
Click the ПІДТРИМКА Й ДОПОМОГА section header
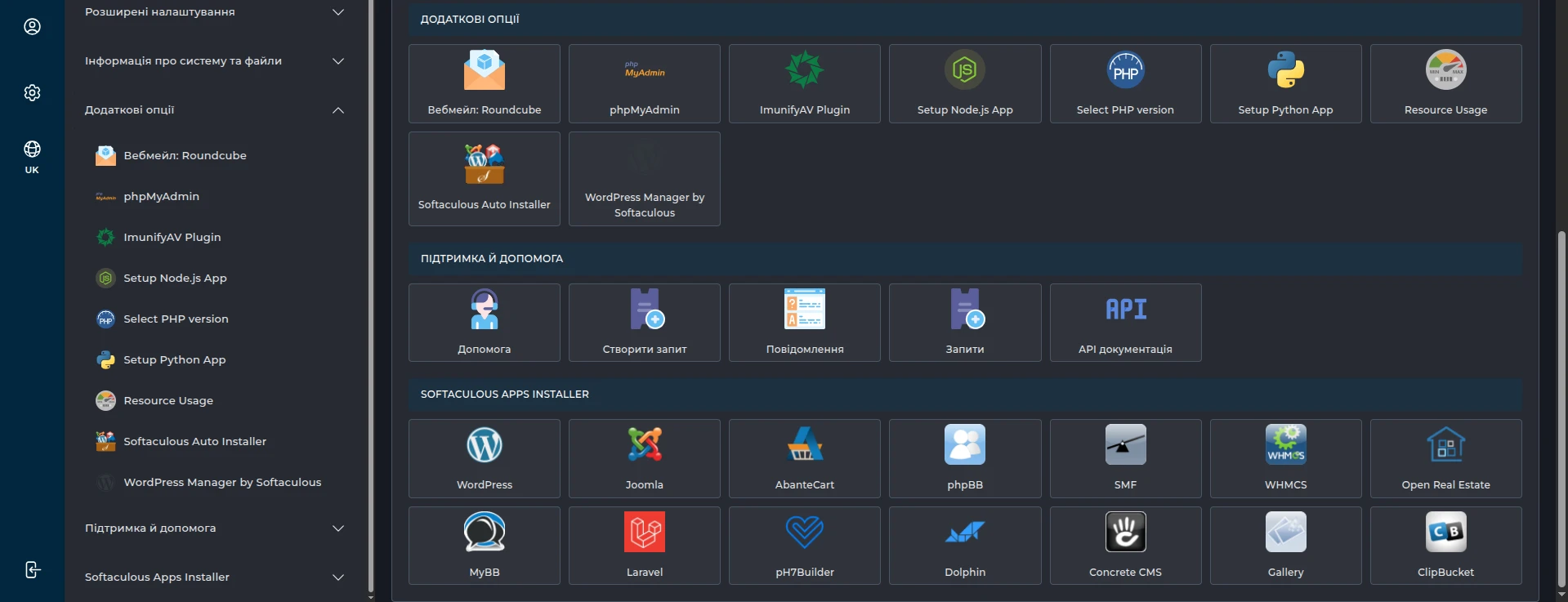click(x=965, y=258)
